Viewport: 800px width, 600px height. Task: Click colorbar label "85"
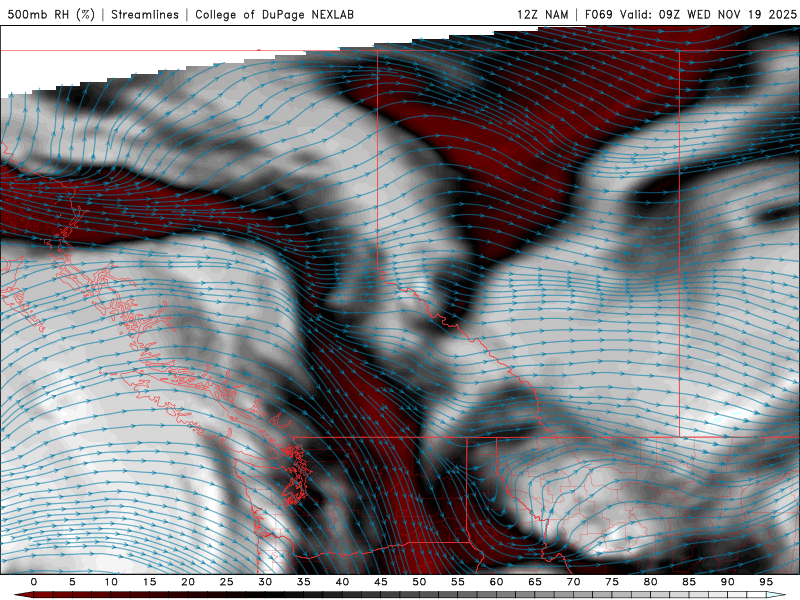tap(689, 582)
